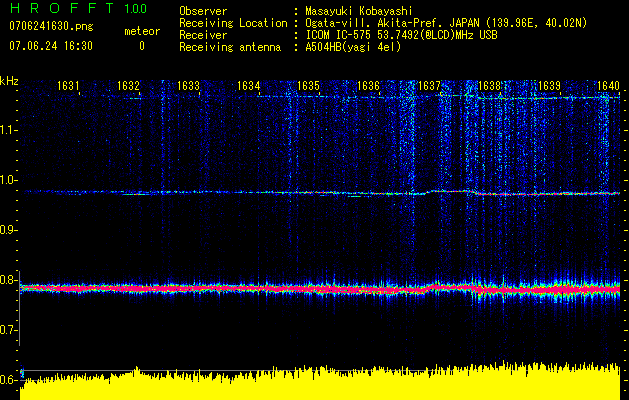Select the 1640 time marker
Image resolution: width=629 pixels, height=400 pixels.
coord(608,87)
